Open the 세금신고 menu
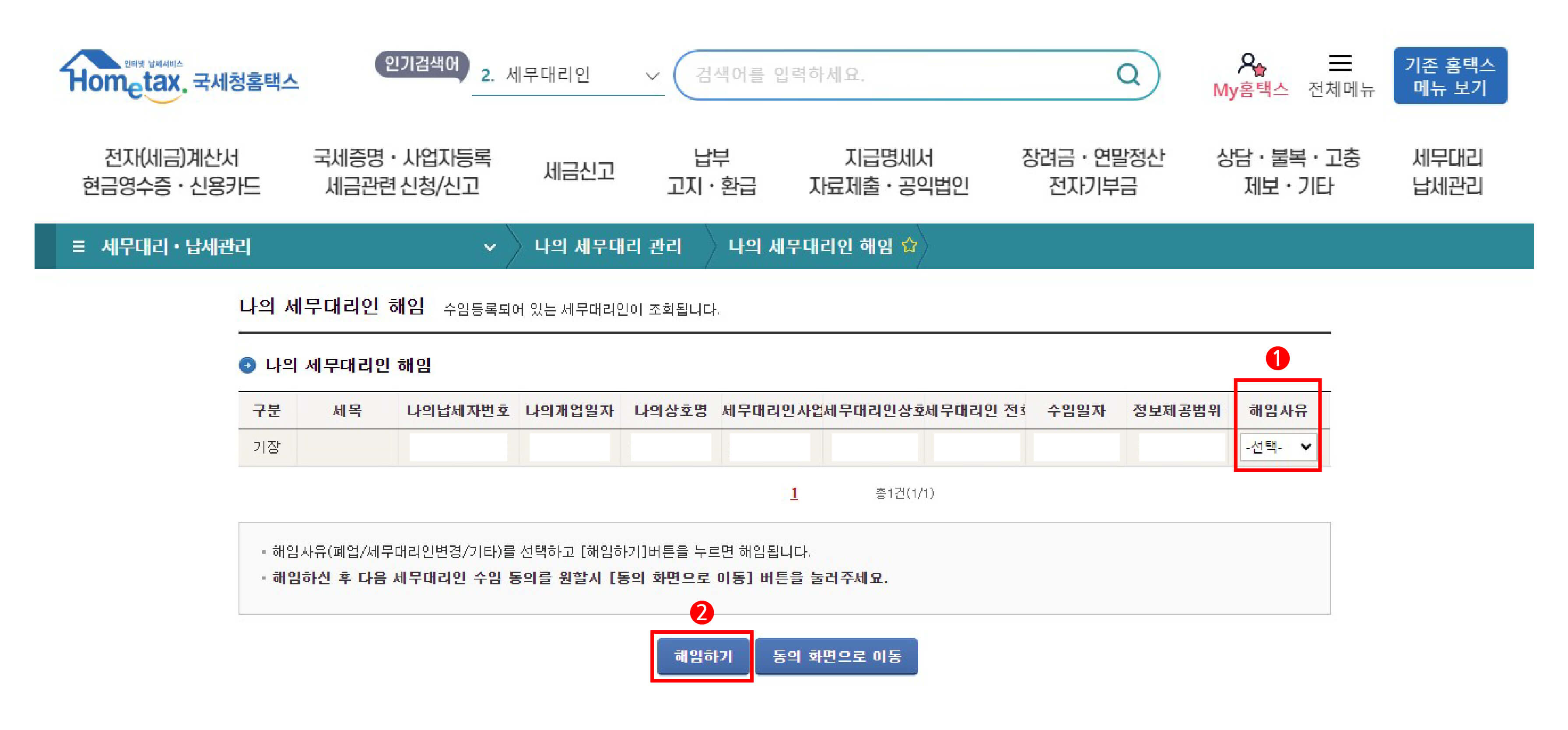This screenshot has height=730, width=1568. click(578, 171)
